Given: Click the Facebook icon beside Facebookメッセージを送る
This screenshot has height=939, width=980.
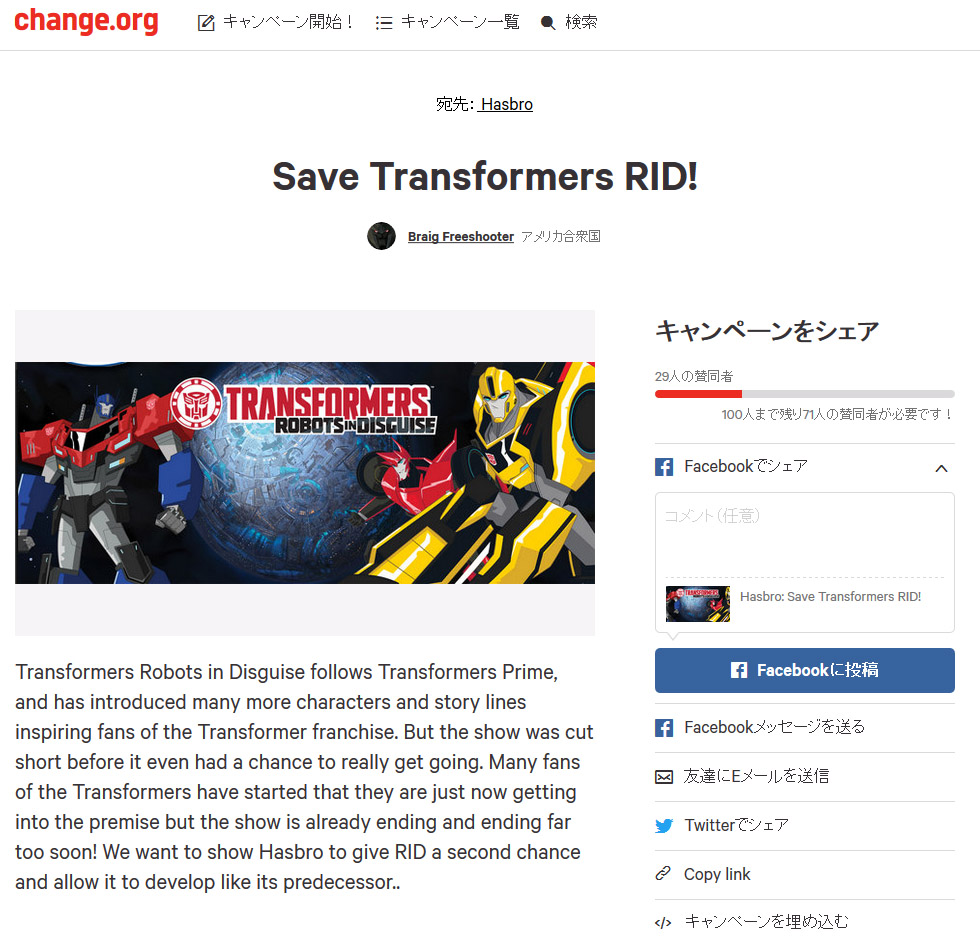Looking at the screenshot, I should (664, 728).
